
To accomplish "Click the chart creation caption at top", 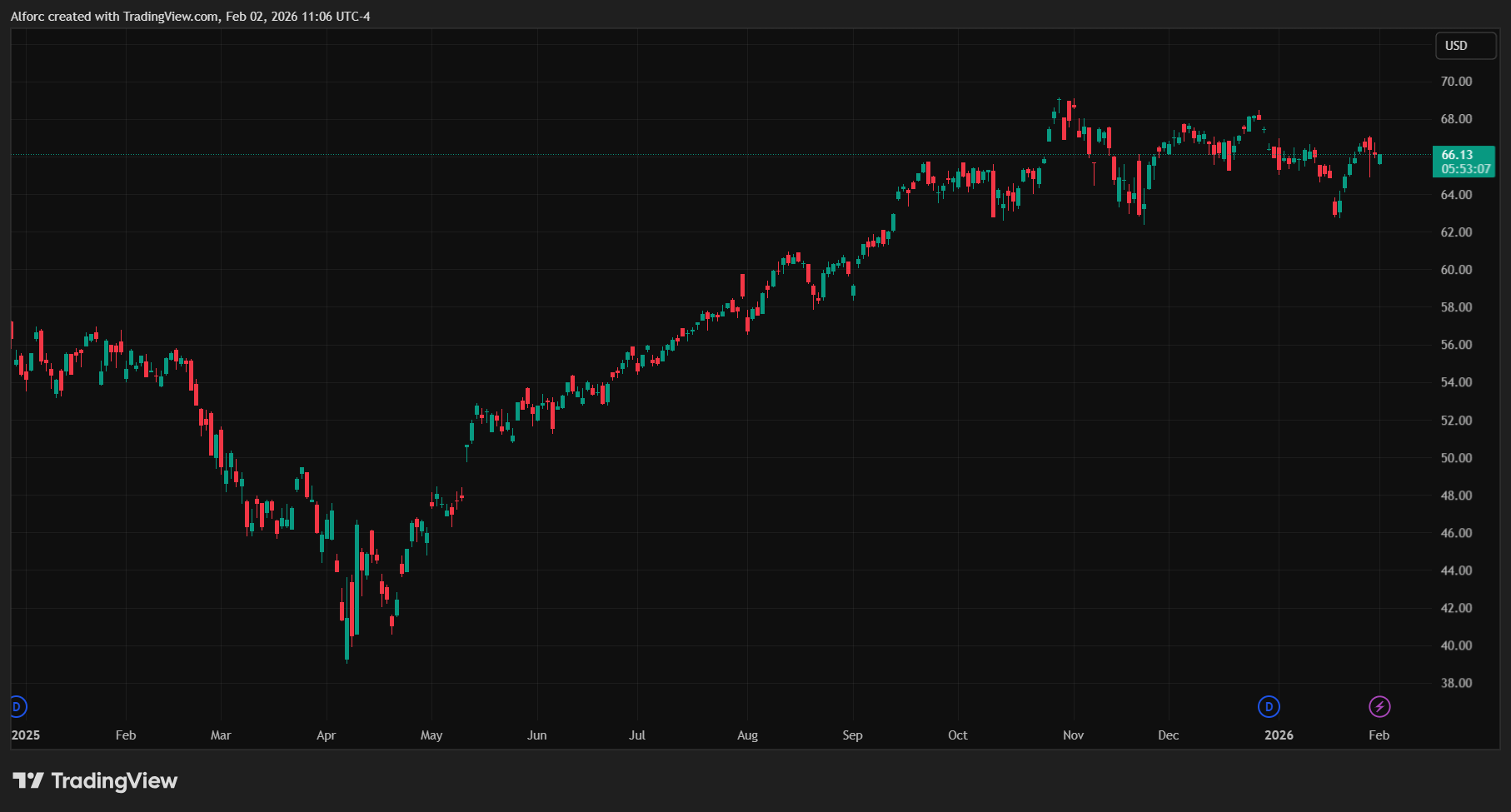I will (191, 17).
